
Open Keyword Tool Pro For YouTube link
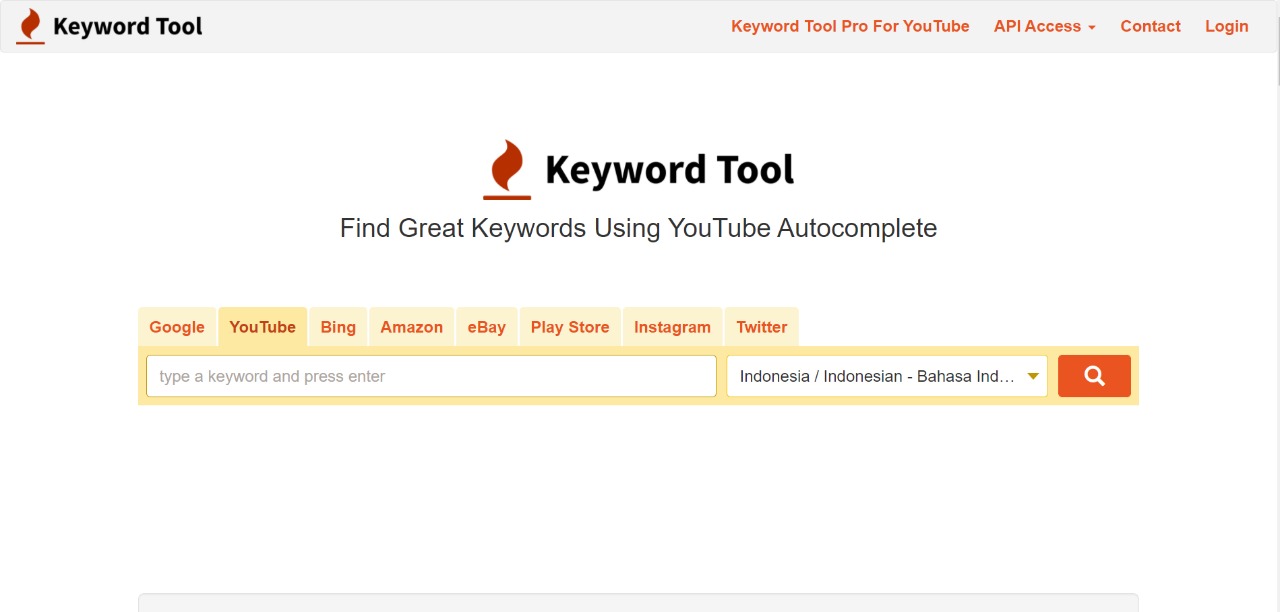[850, 26]
